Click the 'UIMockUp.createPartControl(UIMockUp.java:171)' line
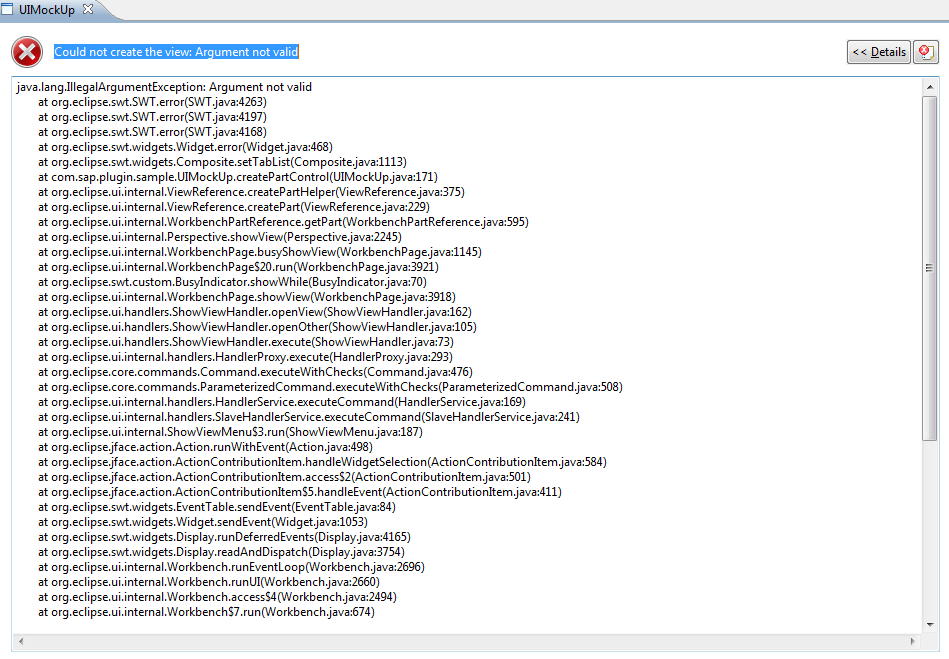 point(238,177)
